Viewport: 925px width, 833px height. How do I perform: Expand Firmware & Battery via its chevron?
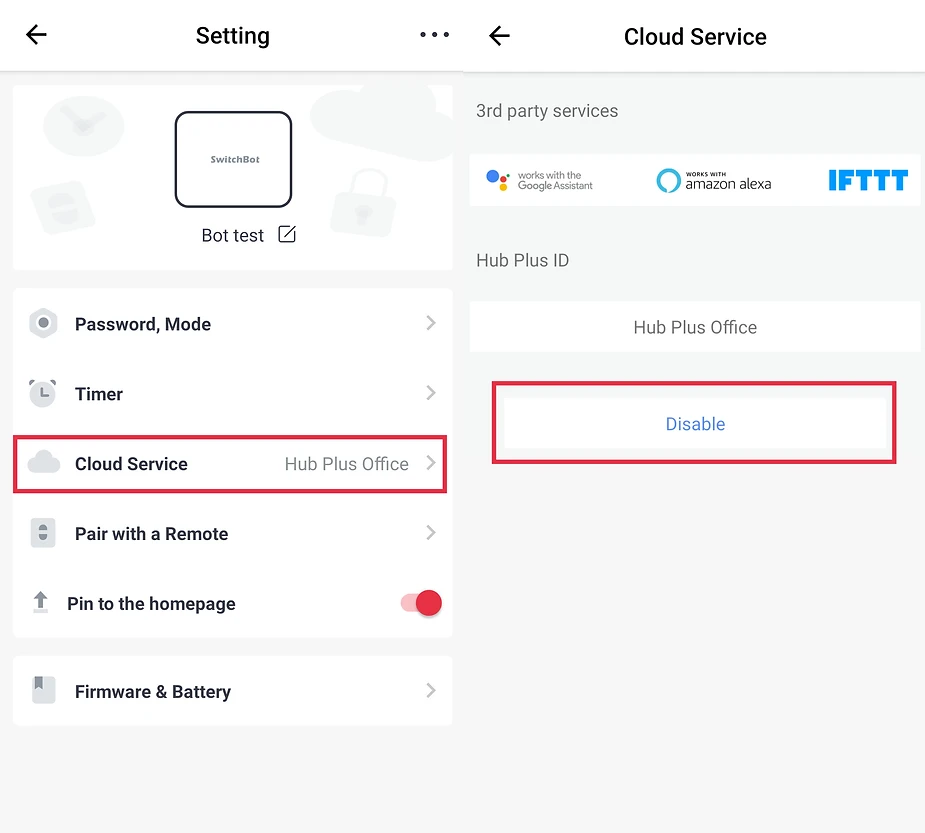tap(431, 690)
